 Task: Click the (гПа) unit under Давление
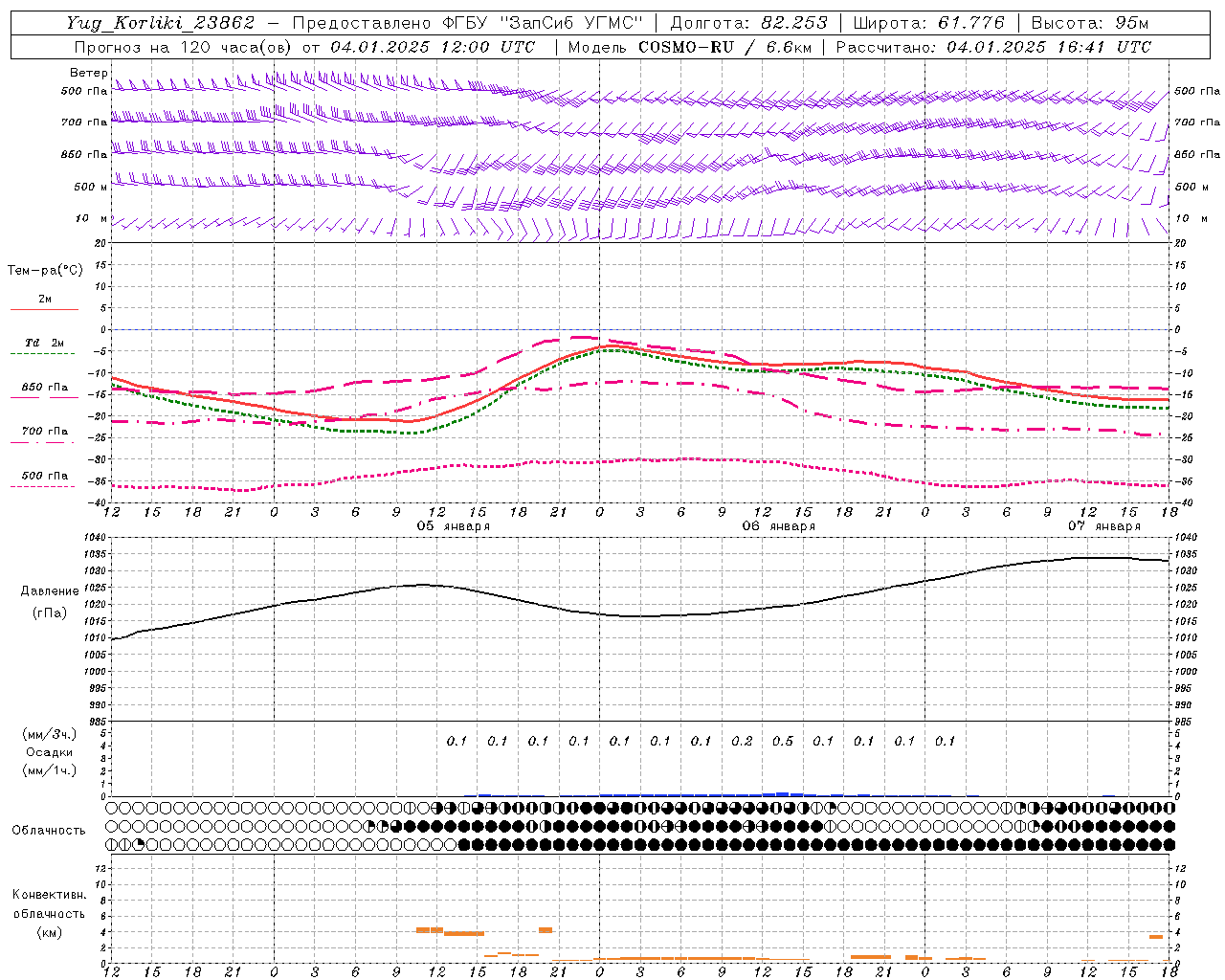[50, 613]
